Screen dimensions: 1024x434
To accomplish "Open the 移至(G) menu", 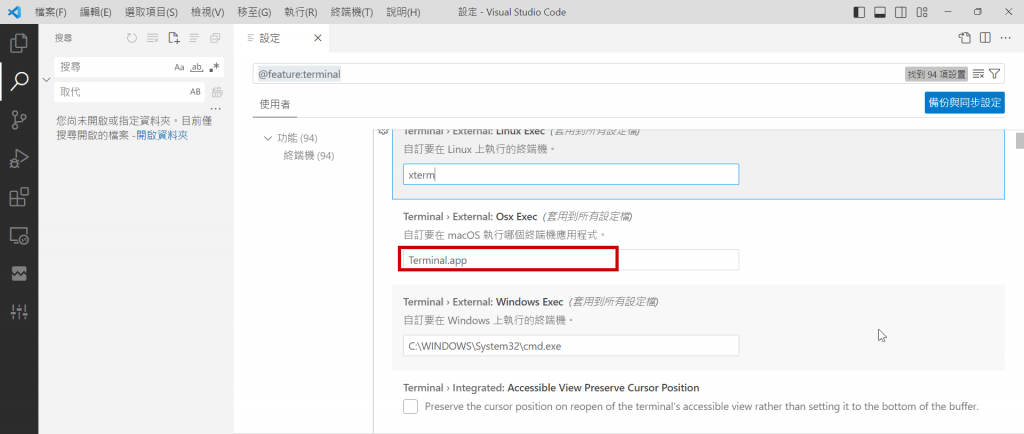I will click(255, 12).
